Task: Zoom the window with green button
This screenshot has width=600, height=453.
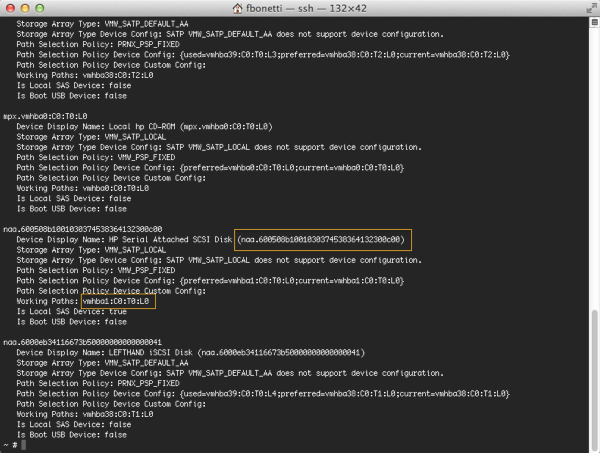Action: coord(39,8)
